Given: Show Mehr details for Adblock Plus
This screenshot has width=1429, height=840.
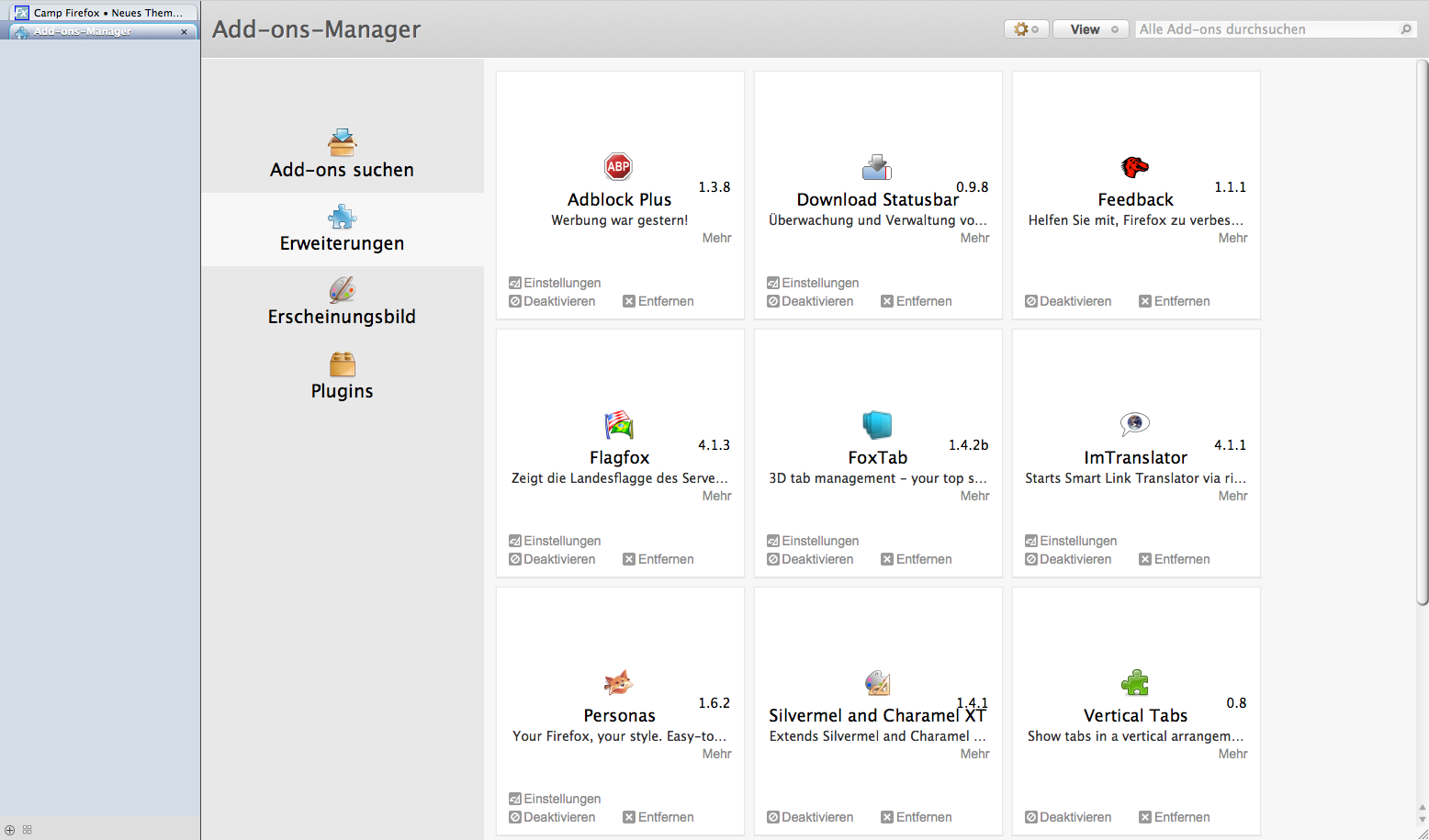Looking at the screenshot, I should tap(716, 238).
